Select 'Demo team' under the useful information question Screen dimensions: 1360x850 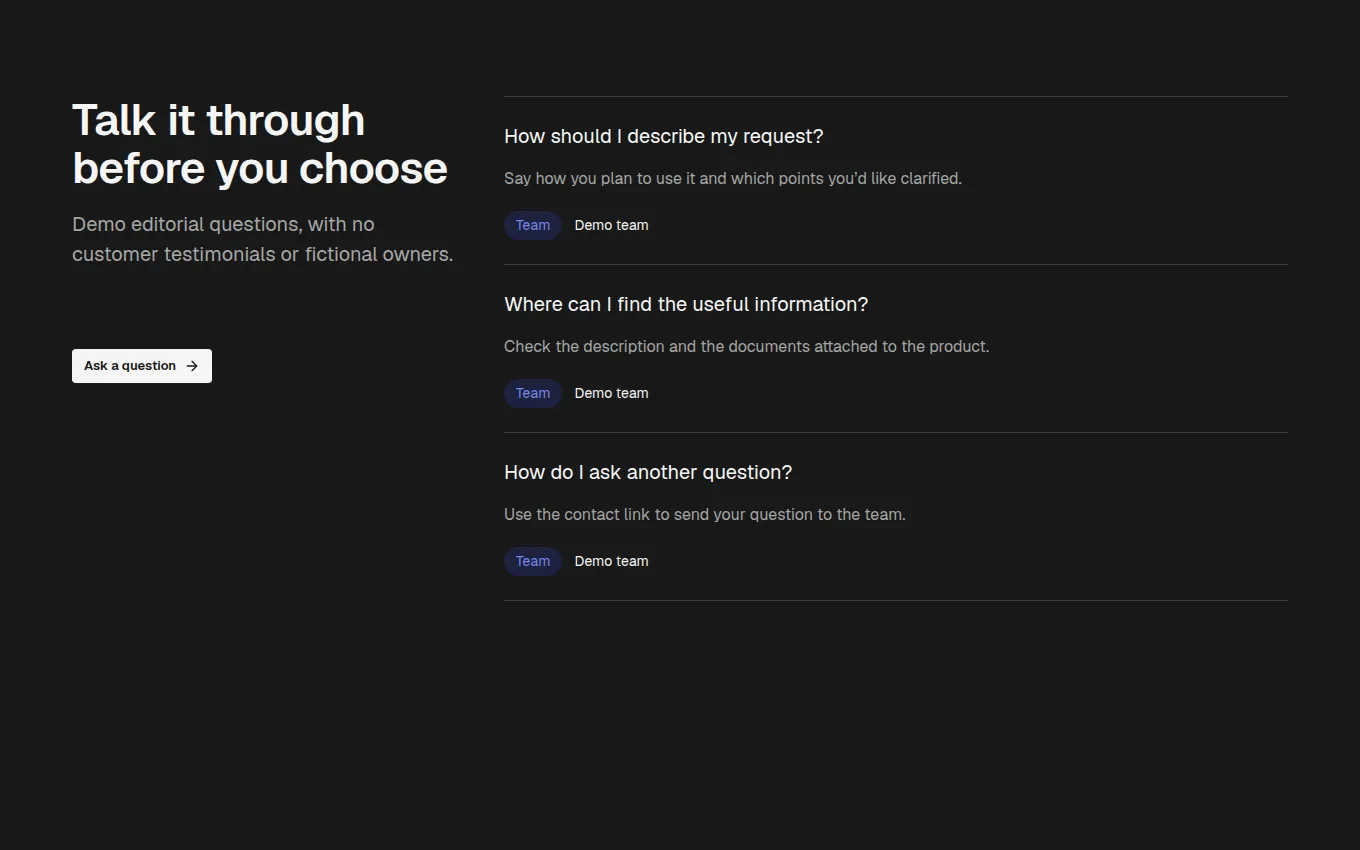611,393
